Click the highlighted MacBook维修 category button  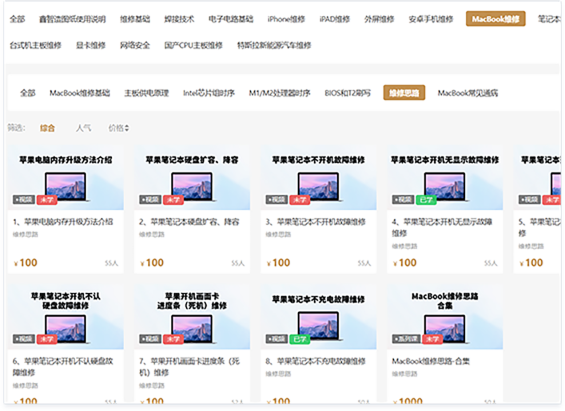click(x=495, y=19)
